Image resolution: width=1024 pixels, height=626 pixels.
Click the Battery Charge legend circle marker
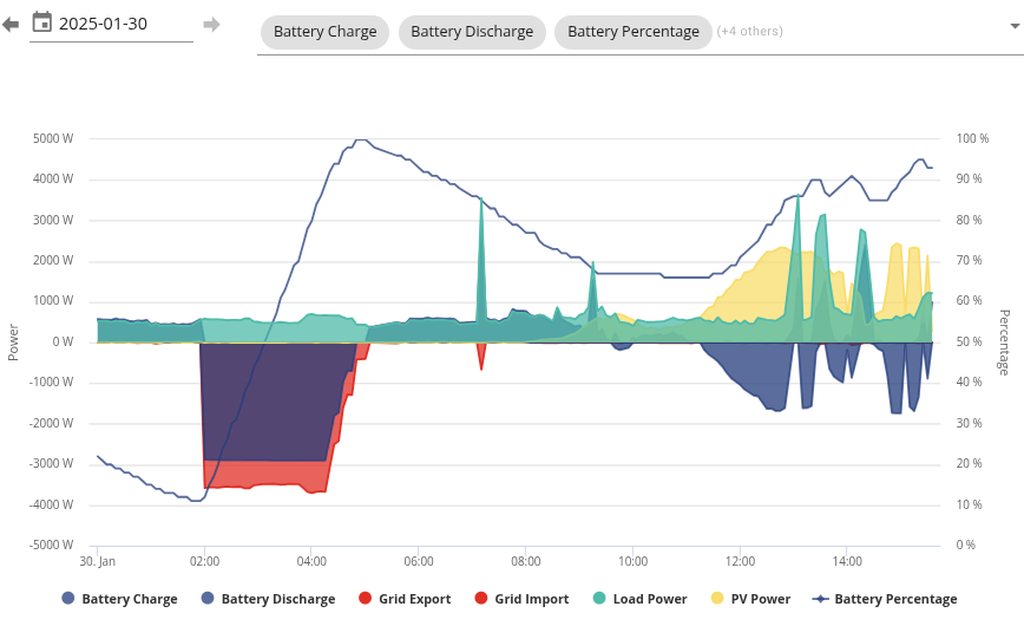pos(68,599)
